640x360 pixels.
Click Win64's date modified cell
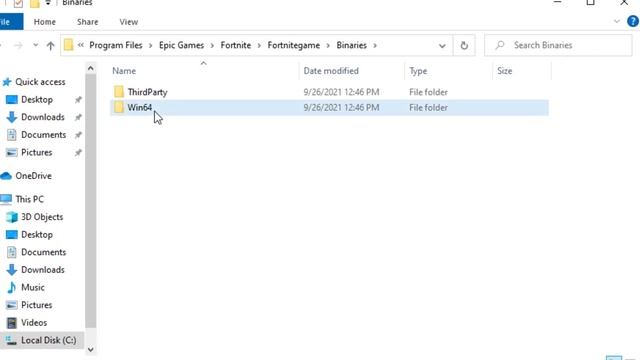[x=341, y=108]
